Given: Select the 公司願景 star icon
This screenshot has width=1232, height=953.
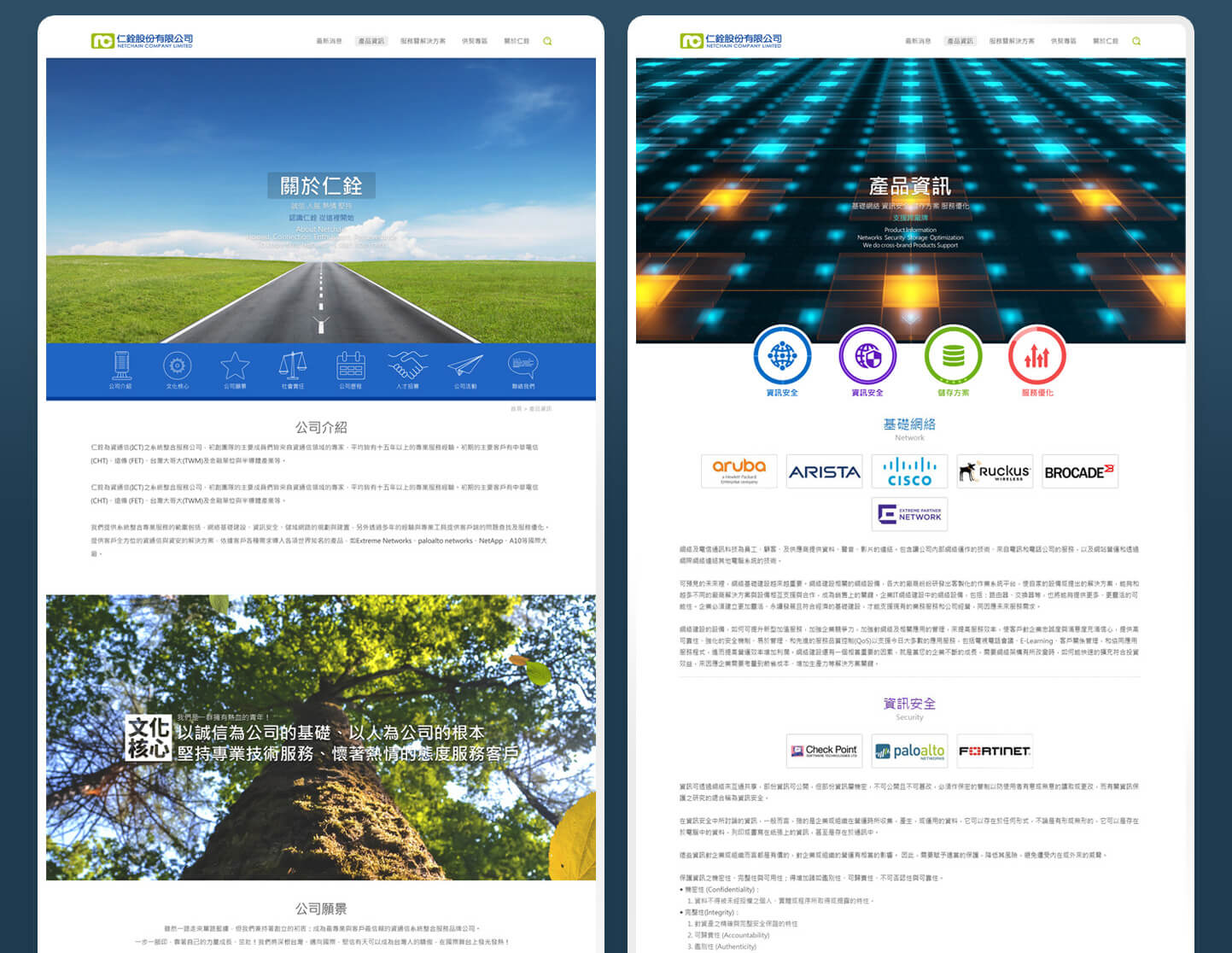Looking at the screenshot, I should click(x=235, y=365).
